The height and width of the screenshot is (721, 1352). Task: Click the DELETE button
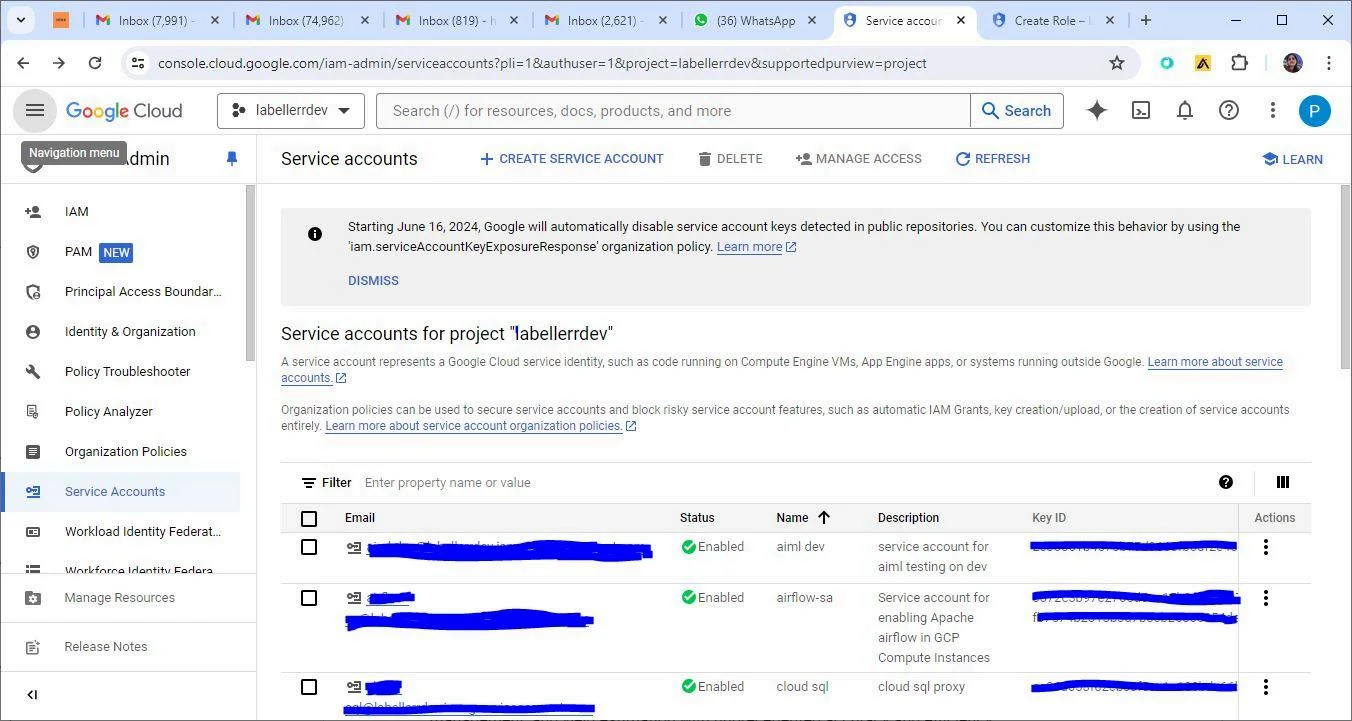[730, 159]
